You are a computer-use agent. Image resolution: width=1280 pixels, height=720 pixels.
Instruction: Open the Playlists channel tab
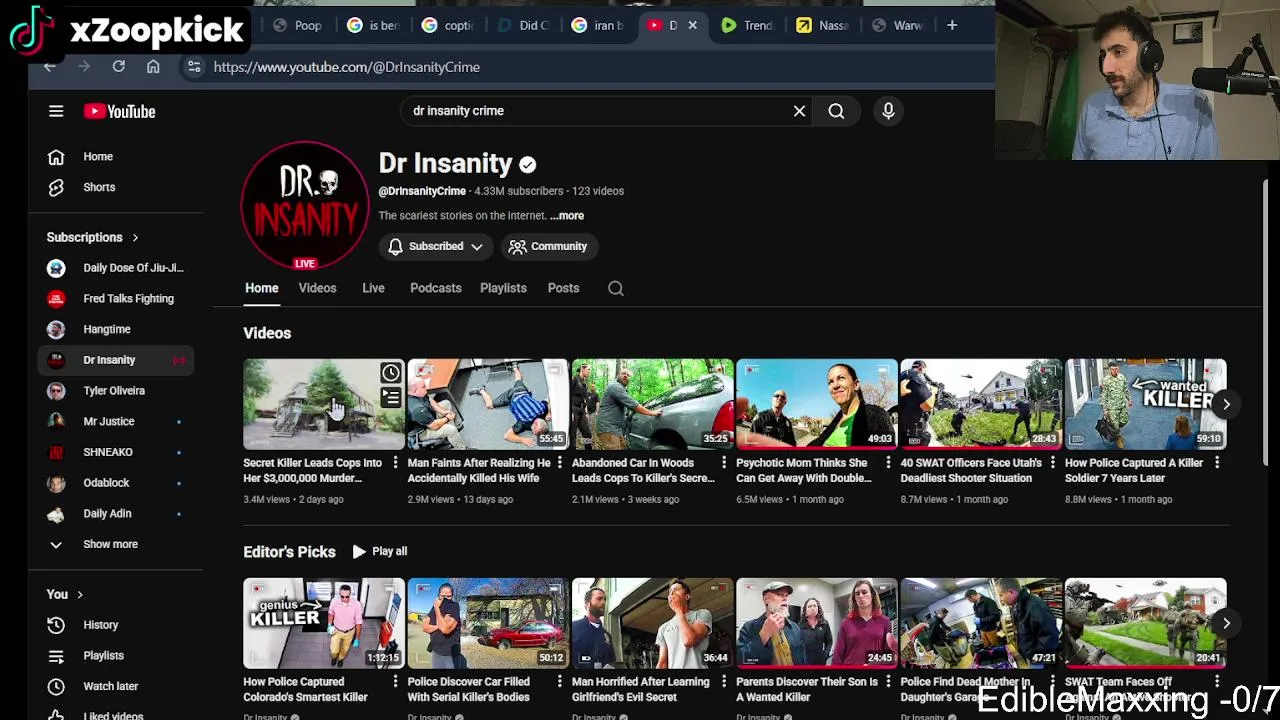[503, 288]
